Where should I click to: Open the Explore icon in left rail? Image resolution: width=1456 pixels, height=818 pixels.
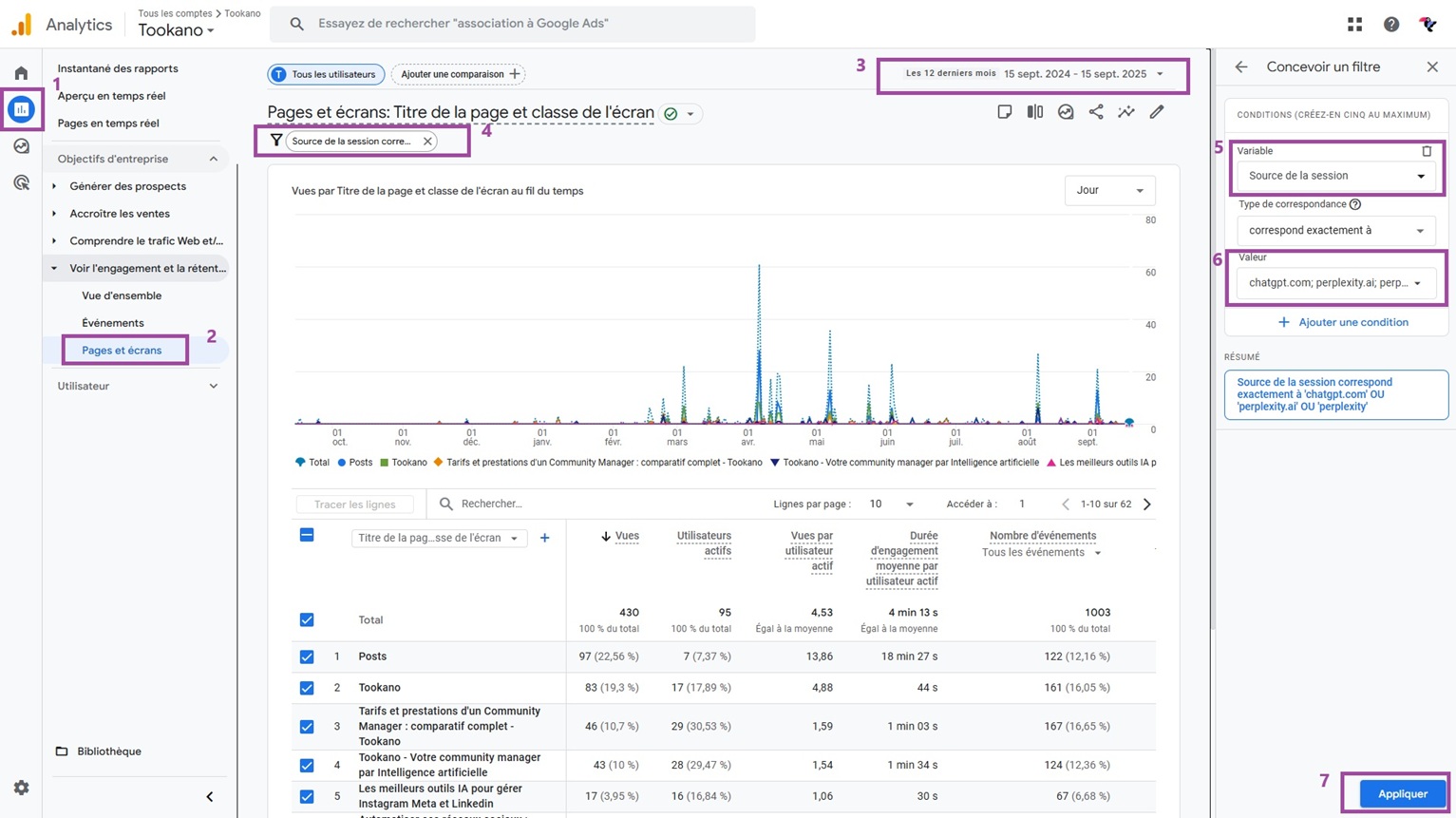pyautogui.click(x=21, y=146)
